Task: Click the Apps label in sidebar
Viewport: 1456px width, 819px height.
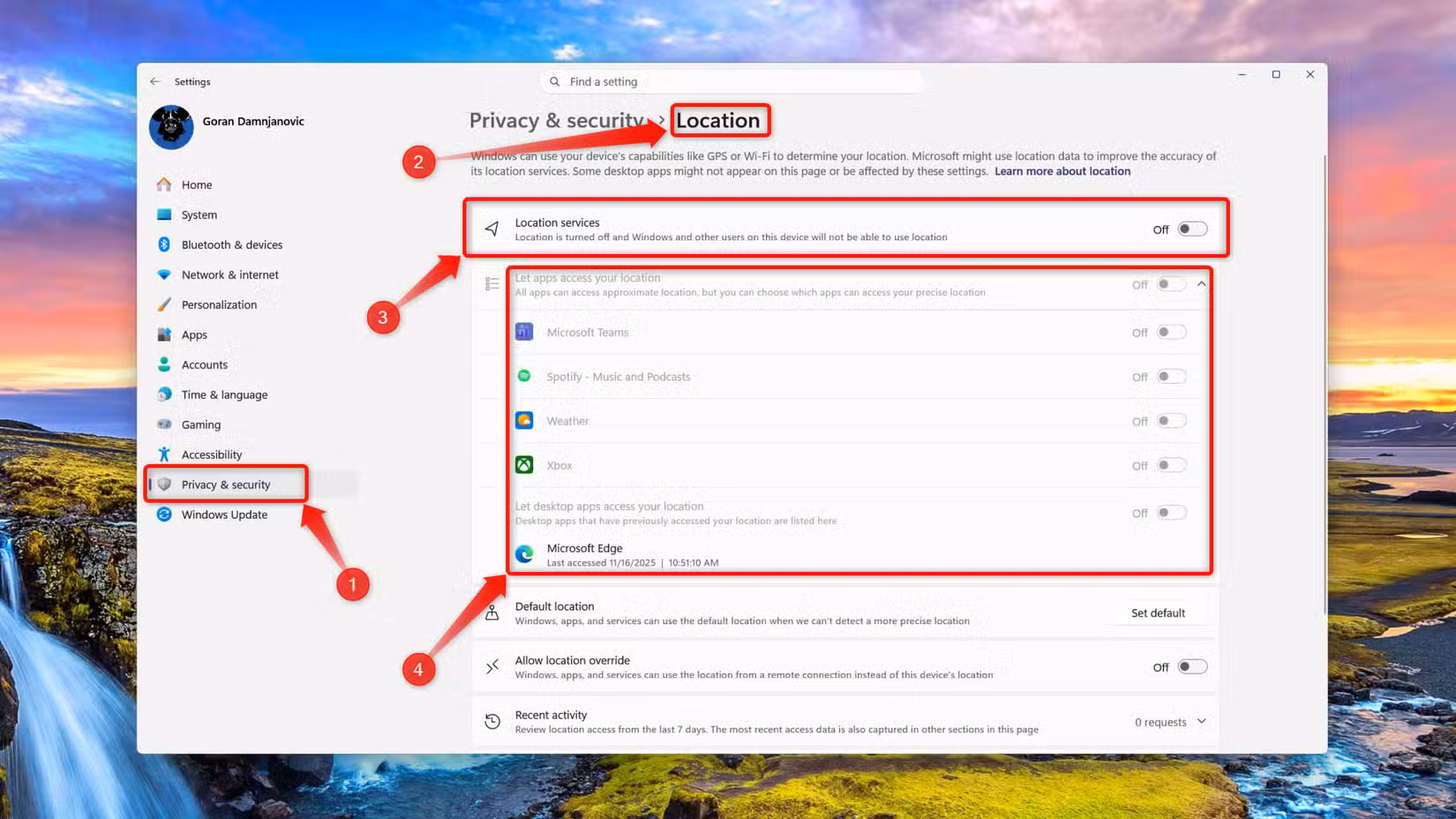Action: (194, 334)
